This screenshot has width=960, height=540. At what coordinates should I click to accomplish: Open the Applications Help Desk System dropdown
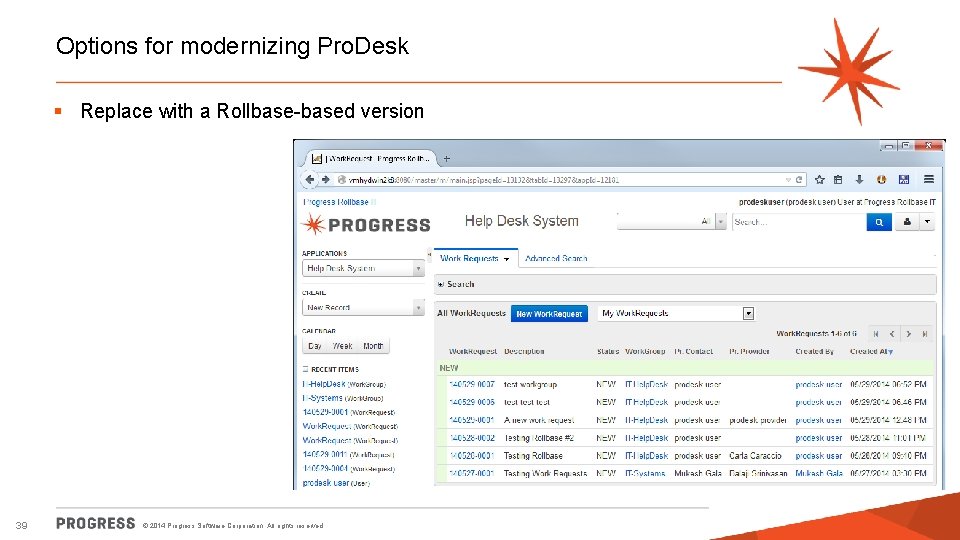(x=363, y=268)
